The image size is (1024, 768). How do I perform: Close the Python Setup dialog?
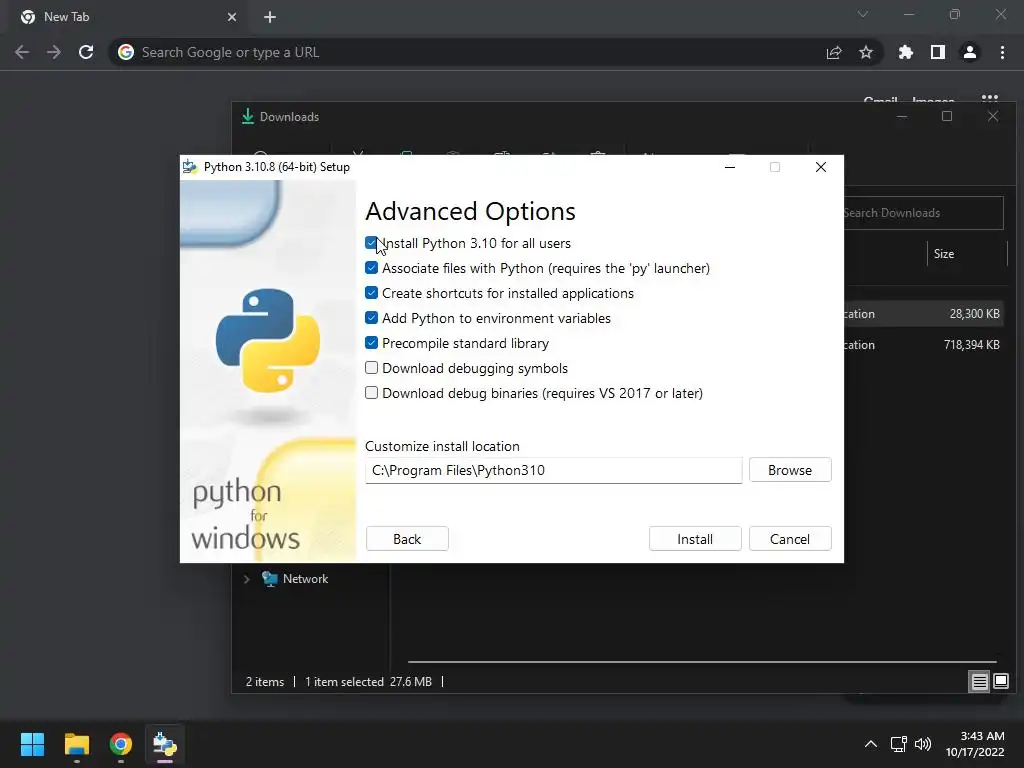pyautogui.click(x=821, y=167)
